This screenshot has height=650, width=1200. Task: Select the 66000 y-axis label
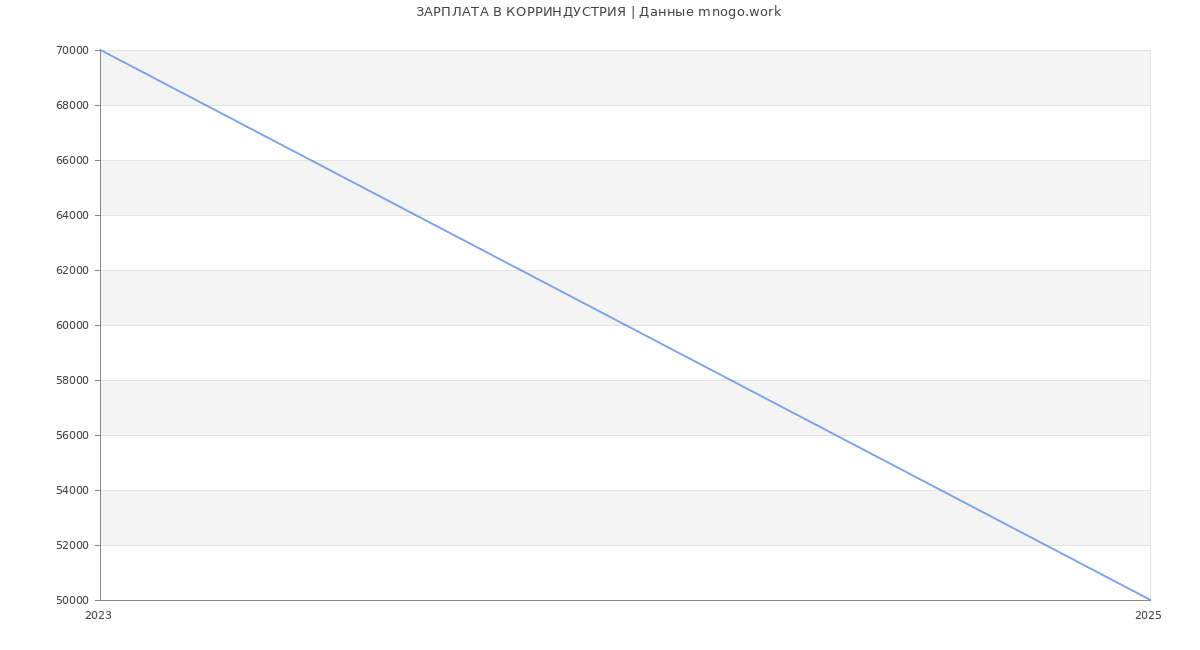coord(72,160)
